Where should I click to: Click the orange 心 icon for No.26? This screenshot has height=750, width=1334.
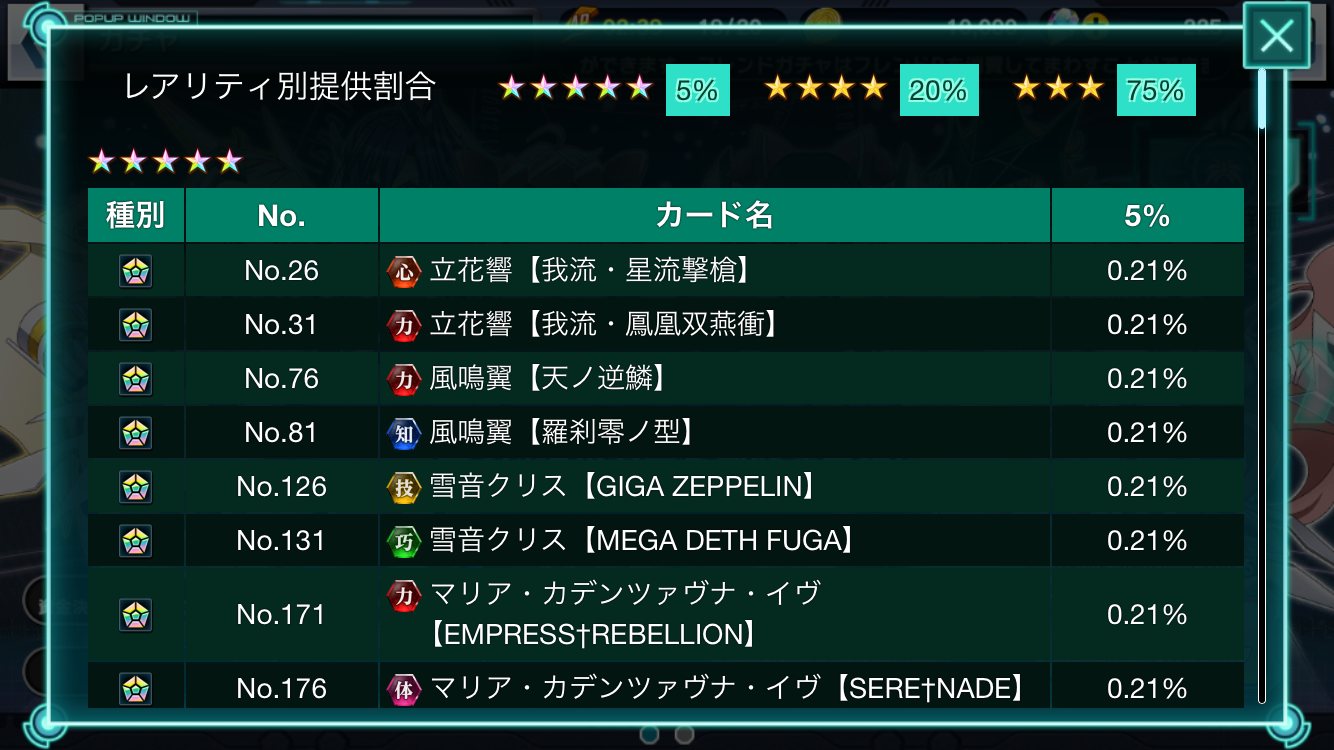[x=403, y=271]
